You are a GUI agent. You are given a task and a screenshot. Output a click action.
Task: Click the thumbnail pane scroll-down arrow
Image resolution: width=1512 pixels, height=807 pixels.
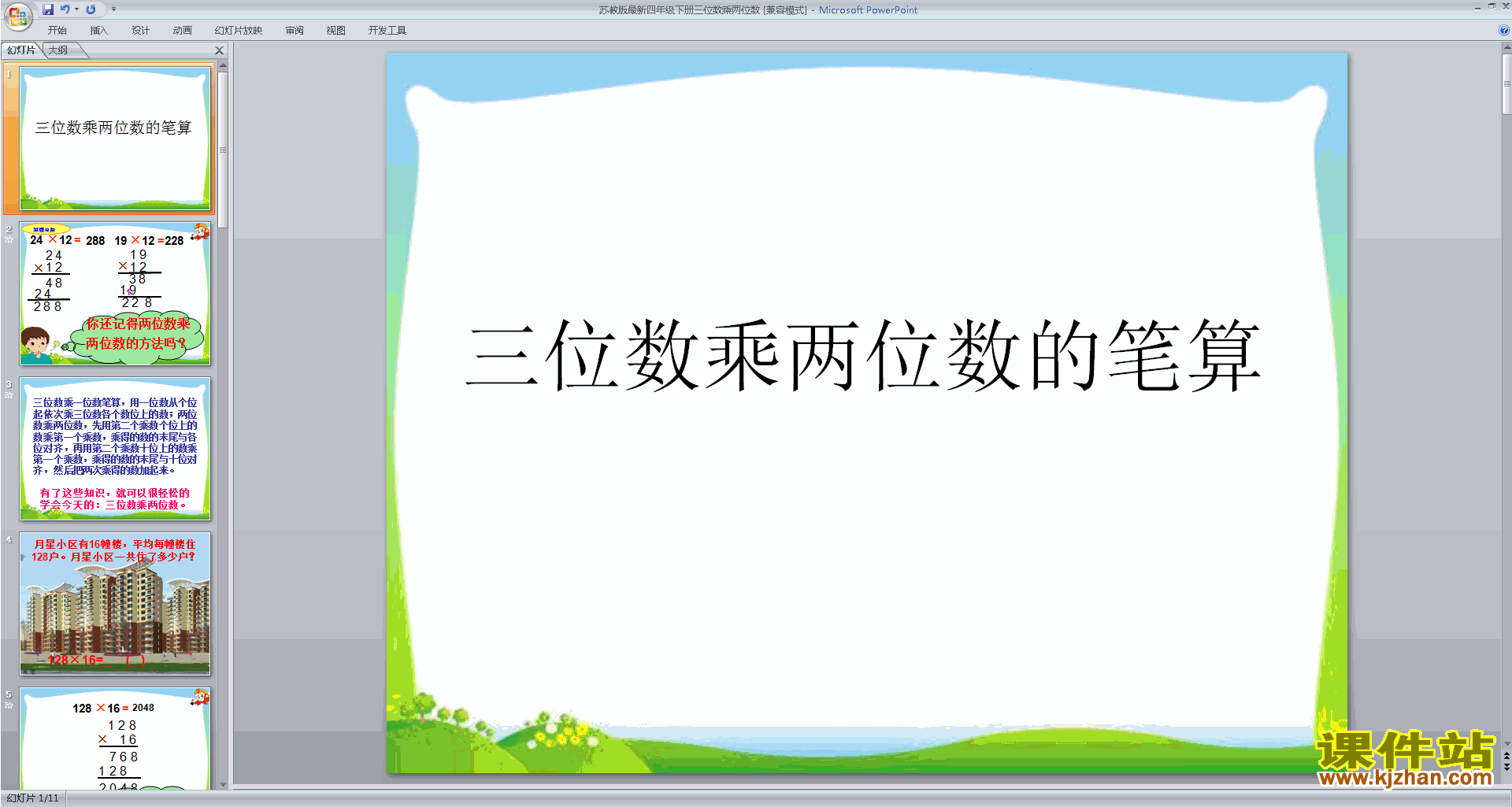(223, 784)
